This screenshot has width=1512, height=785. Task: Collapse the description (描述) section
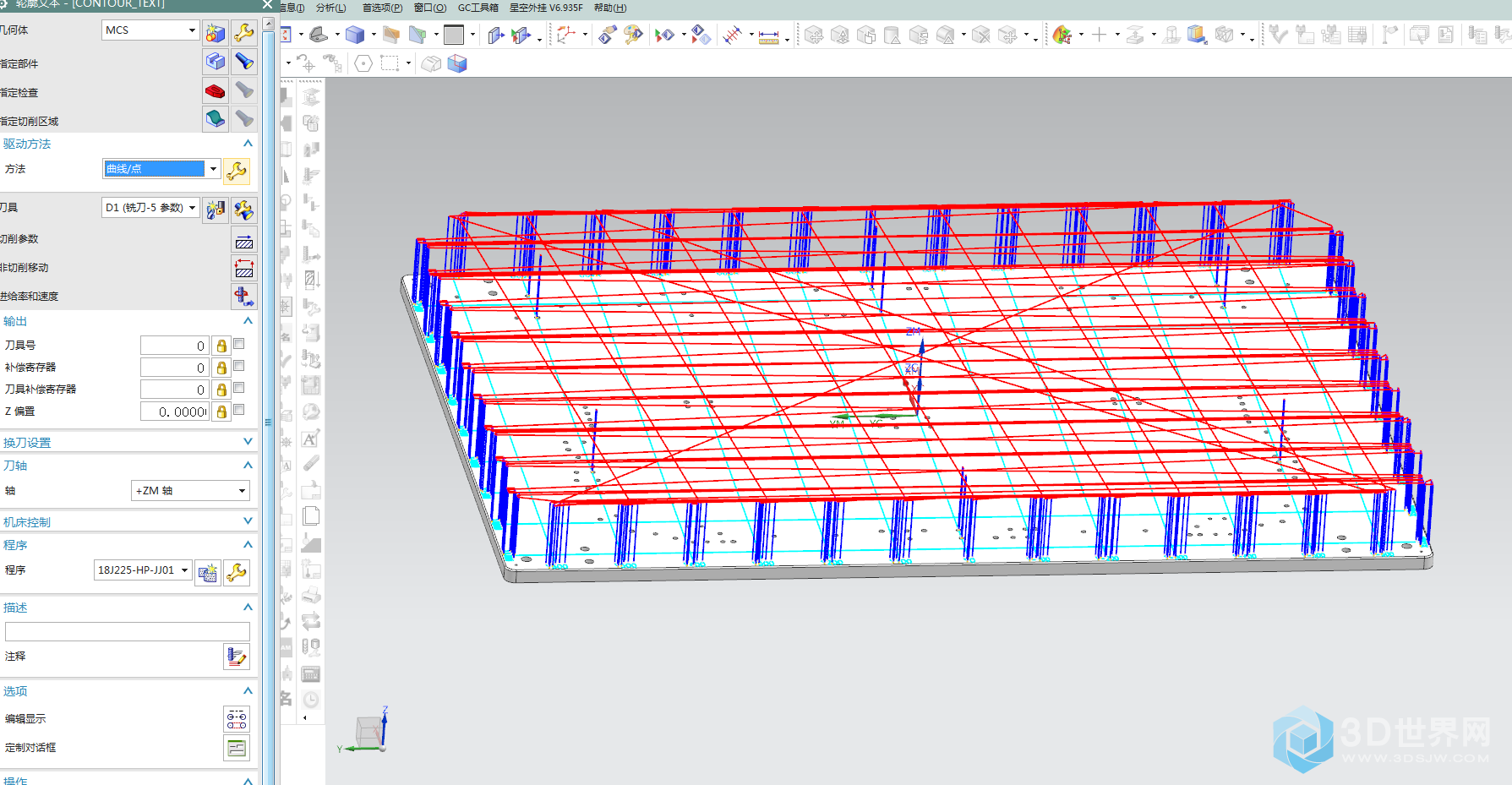point(248,608)
